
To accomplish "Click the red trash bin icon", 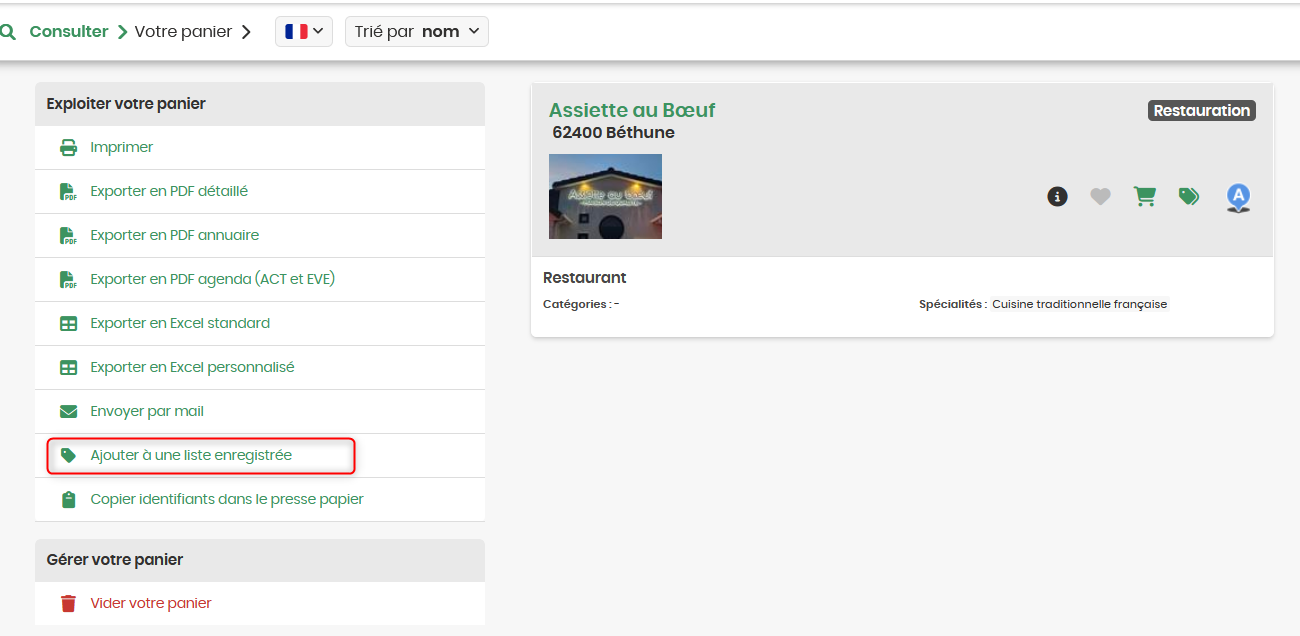I will pos(68,603).
